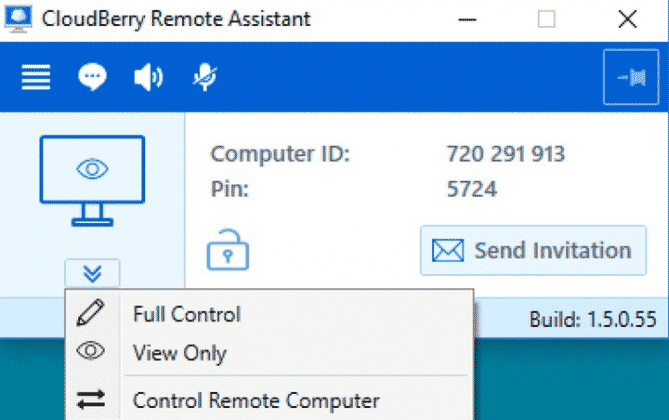Toggle the muted microphone icon
This screenshot has width=669, height=420.
pyautogui.click(x=205, y=77)
